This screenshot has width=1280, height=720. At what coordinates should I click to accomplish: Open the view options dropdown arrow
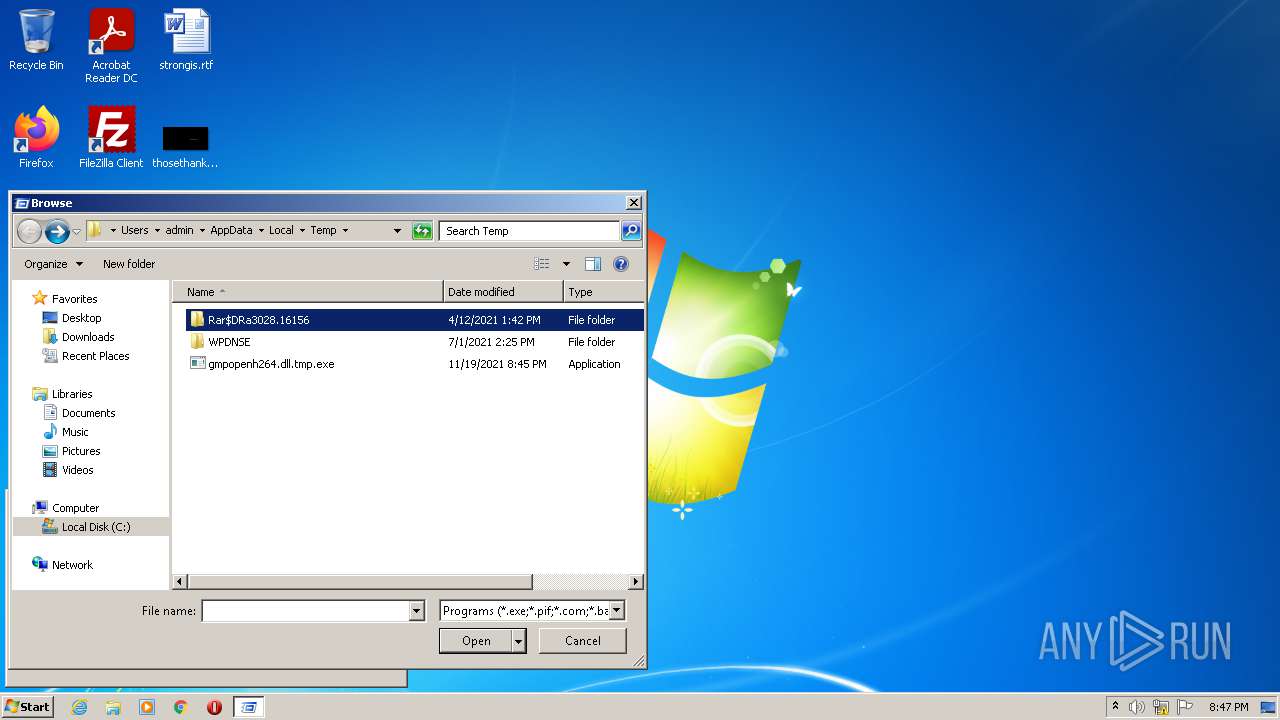[x=566, y=264]
